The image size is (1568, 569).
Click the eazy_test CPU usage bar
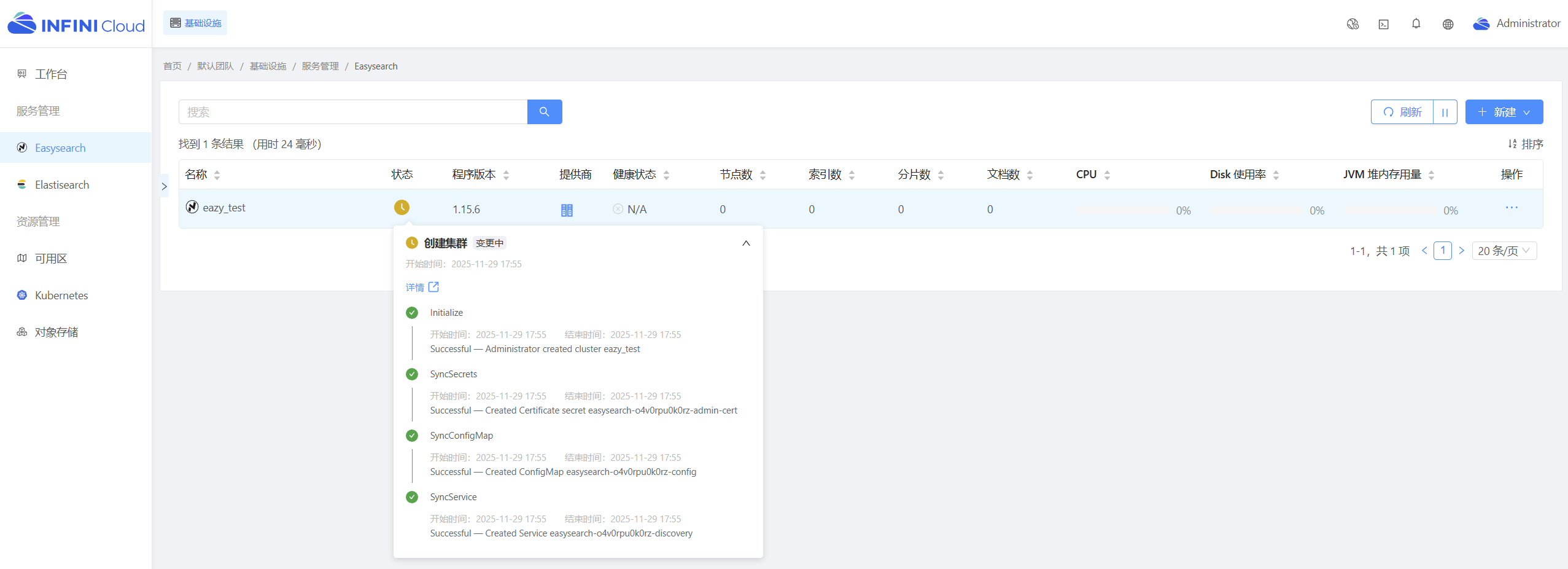pos(1124,210)
